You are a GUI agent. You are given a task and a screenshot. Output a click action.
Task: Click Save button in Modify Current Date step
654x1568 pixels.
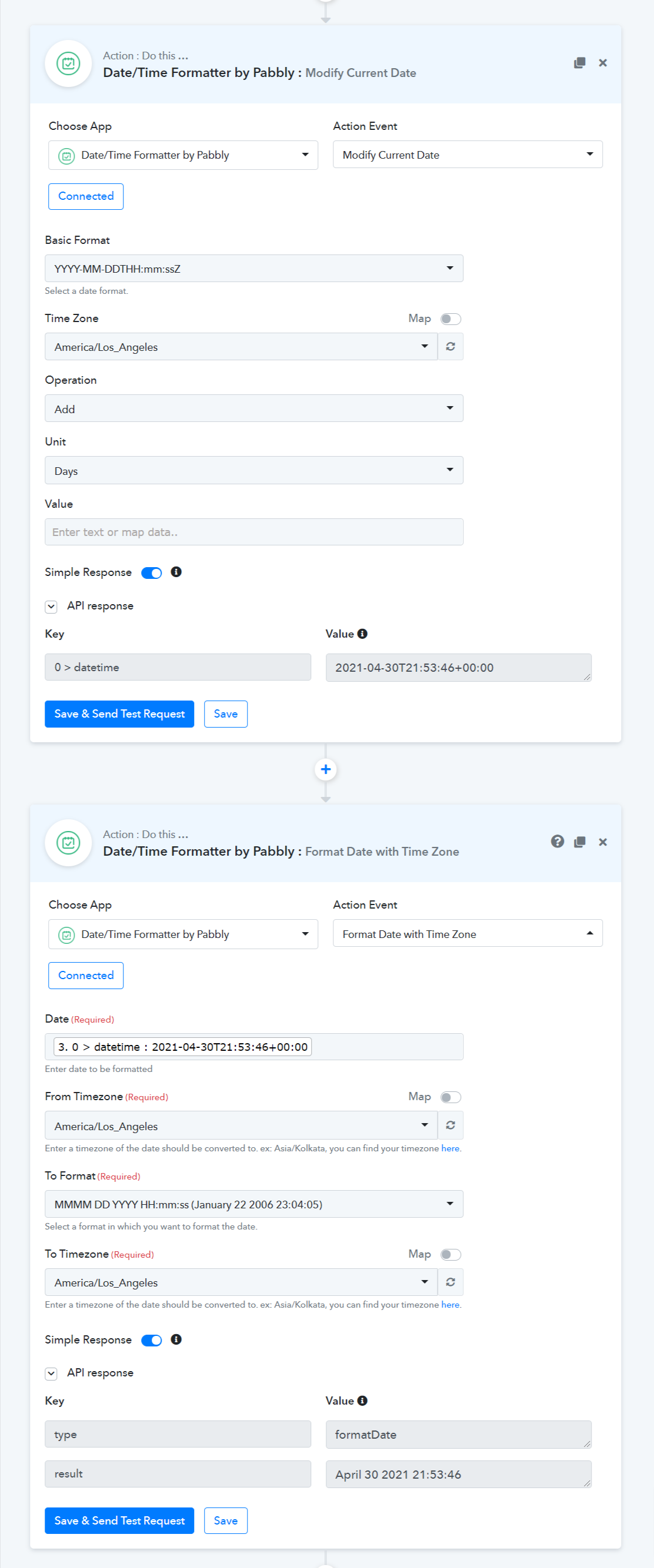click(x=225, y=714)
